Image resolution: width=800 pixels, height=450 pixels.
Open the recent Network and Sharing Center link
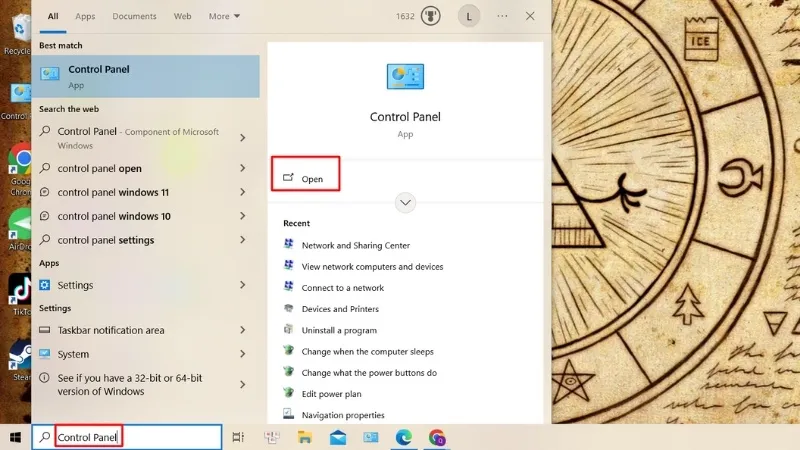tap(355, 245)
